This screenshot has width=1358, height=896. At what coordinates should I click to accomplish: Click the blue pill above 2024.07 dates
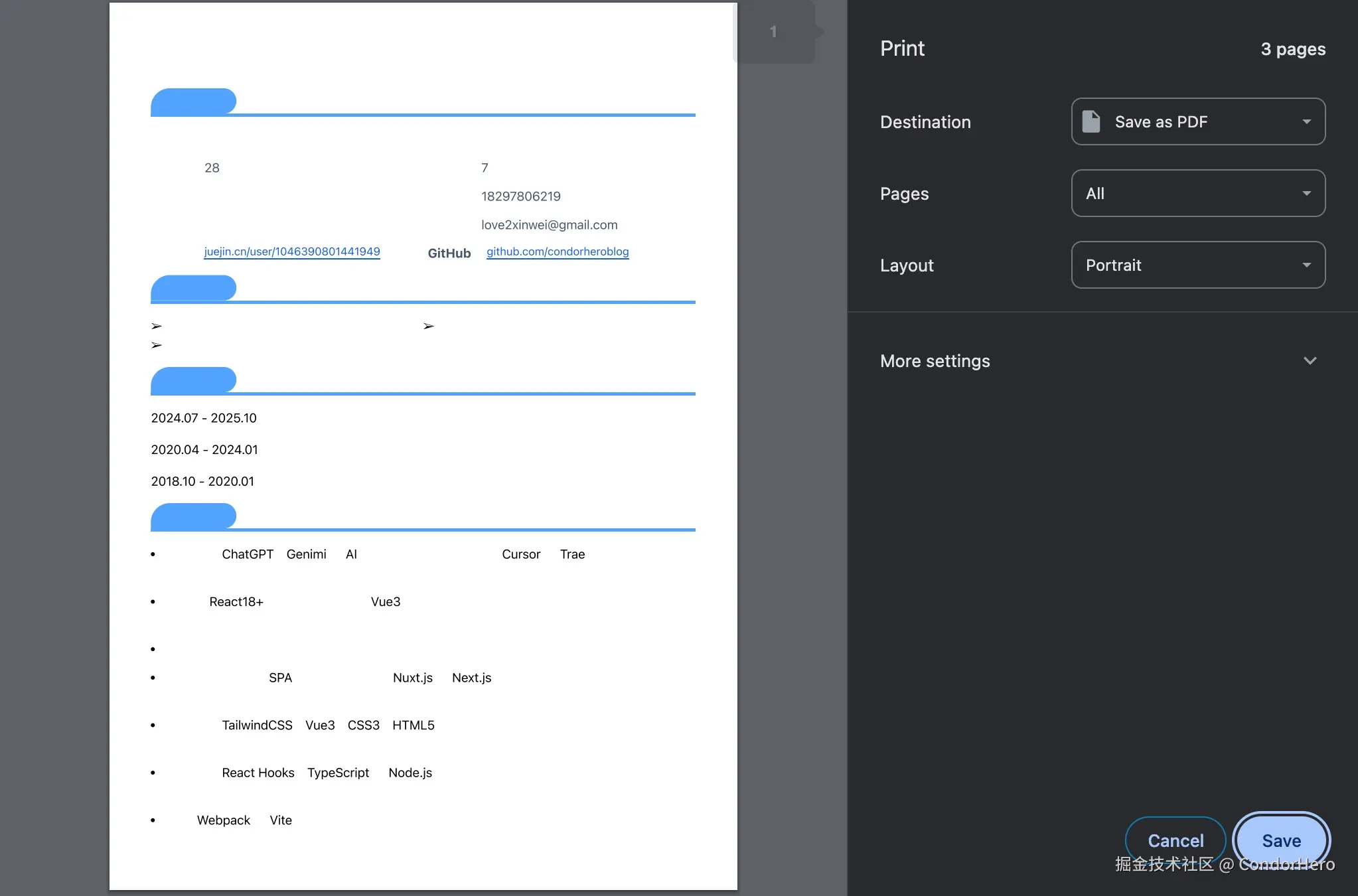(194, 380)
